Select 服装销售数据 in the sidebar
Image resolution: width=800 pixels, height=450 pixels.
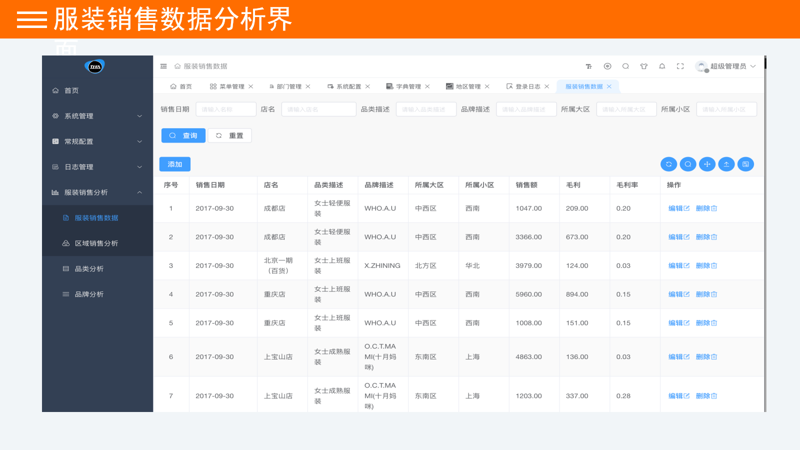[x=97, y=218]
